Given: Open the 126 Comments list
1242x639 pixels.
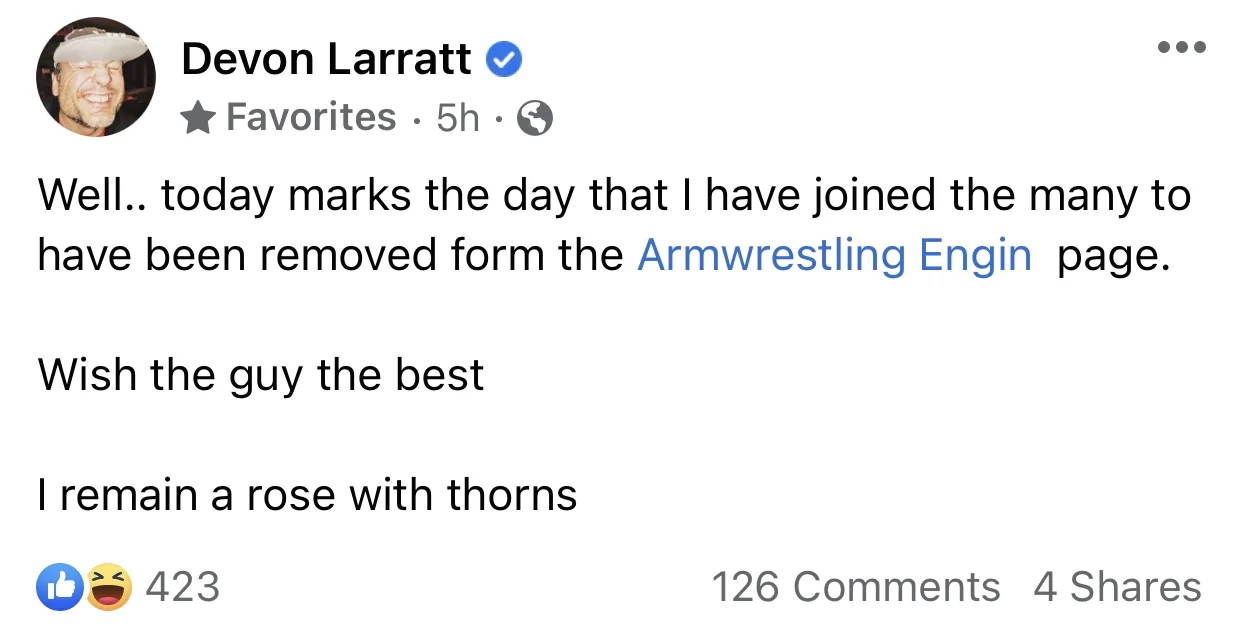Looking at the screenshot, I should [x=855, y=587].
